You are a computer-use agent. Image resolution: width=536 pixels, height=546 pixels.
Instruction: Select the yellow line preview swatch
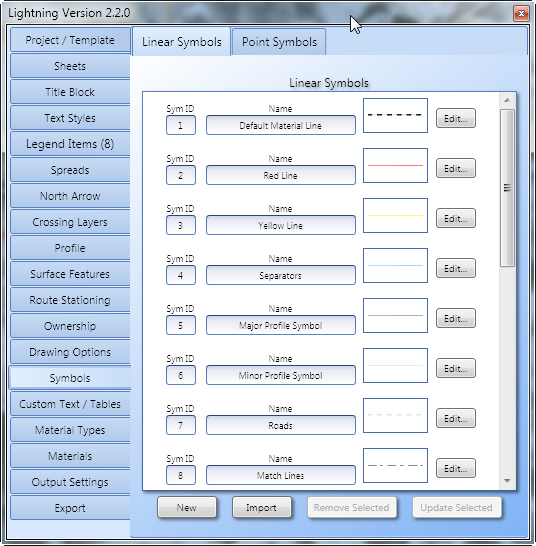pyautogui.click(x=395, y=216)
